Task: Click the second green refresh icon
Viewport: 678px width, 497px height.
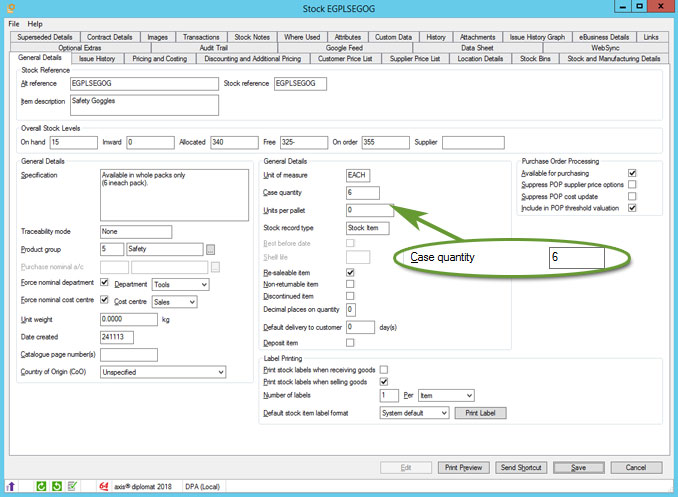Action: pos(56,487)
